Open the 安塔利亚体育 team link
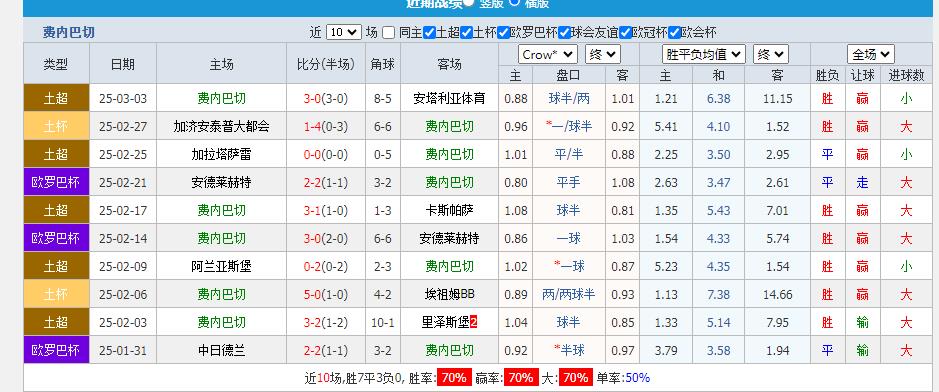The height and width of the screenshot is (392, 939). click(450, 98)
